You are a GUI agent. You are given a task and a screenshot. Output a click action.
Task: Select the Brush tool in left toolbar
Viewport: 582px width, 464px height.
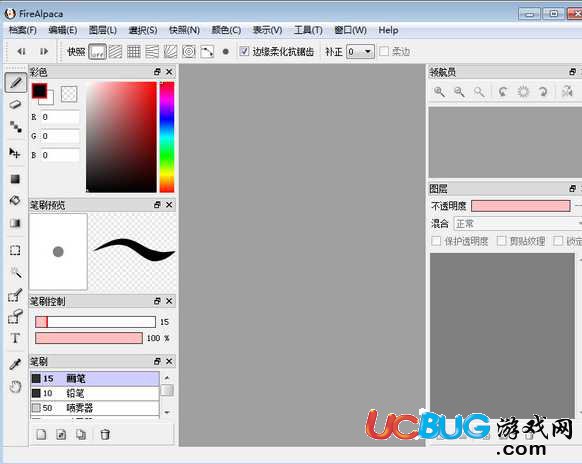tap(16, 82)
